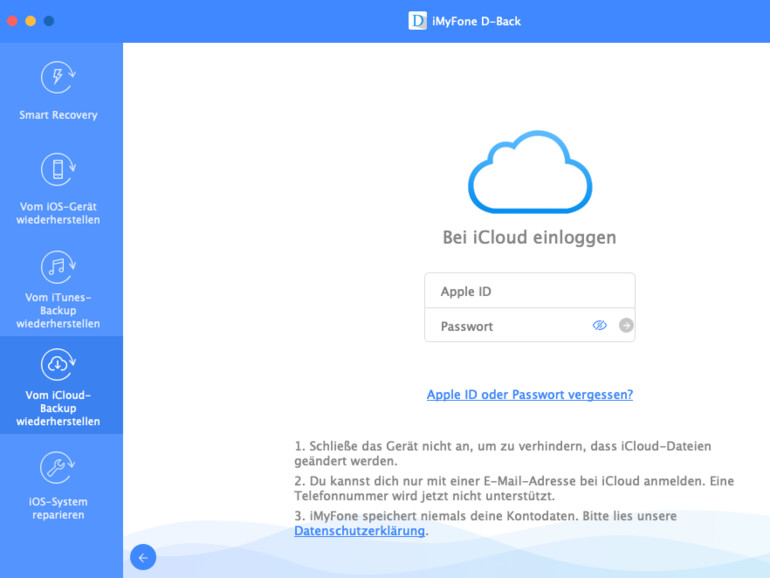This screenshot has height=578, width=770.
Task: Click the iMyFone D-Back logo icon
Action: click(x=417, y=21)
